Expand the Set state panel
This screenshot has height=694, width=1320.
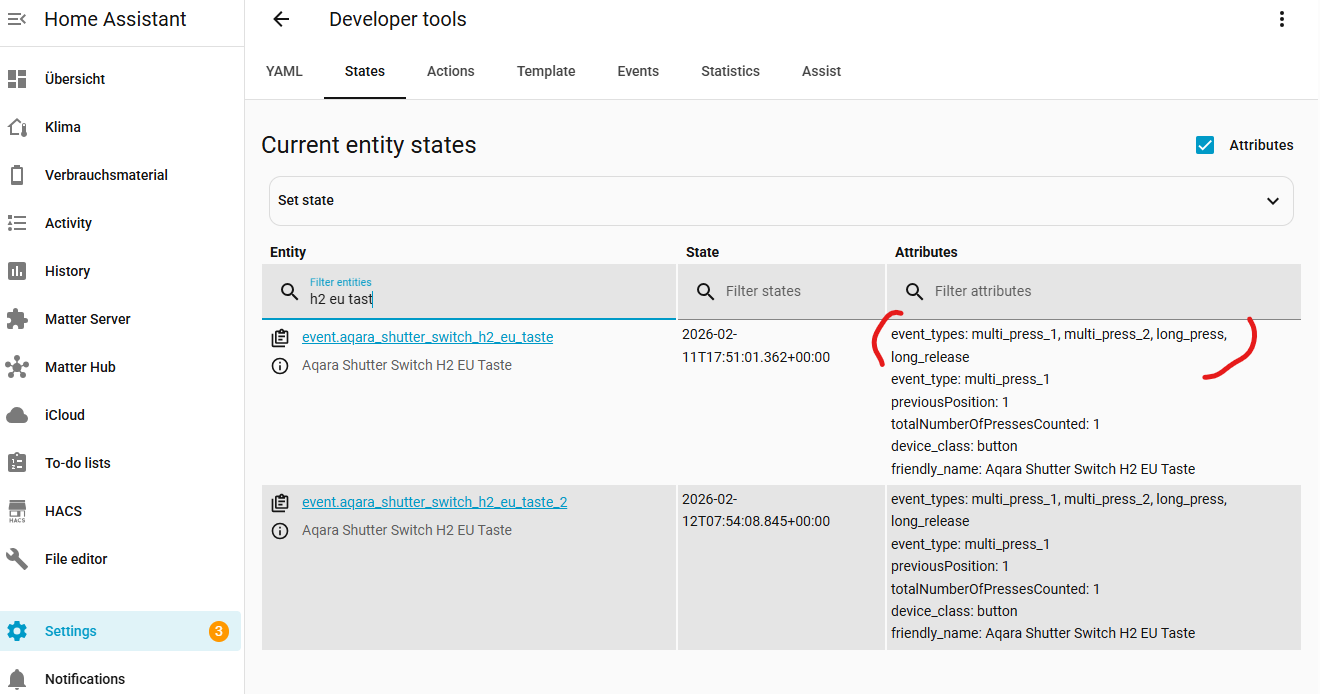click(780, 201)
